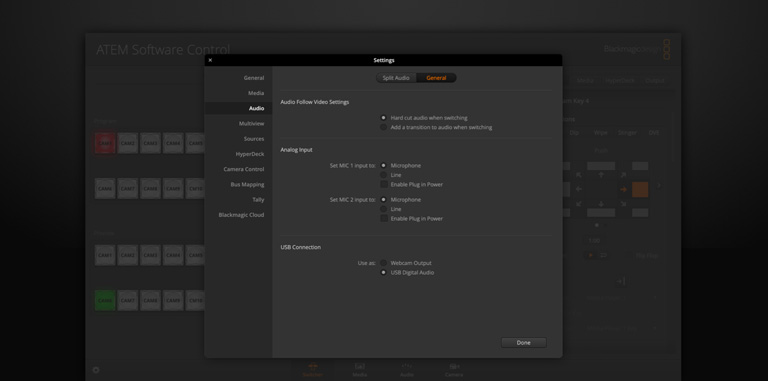Image resolution: width=768 pixels, height=381 pixels.
Task: Select the downward DVE push direction arrow
Action: click(x=601, y=204)
